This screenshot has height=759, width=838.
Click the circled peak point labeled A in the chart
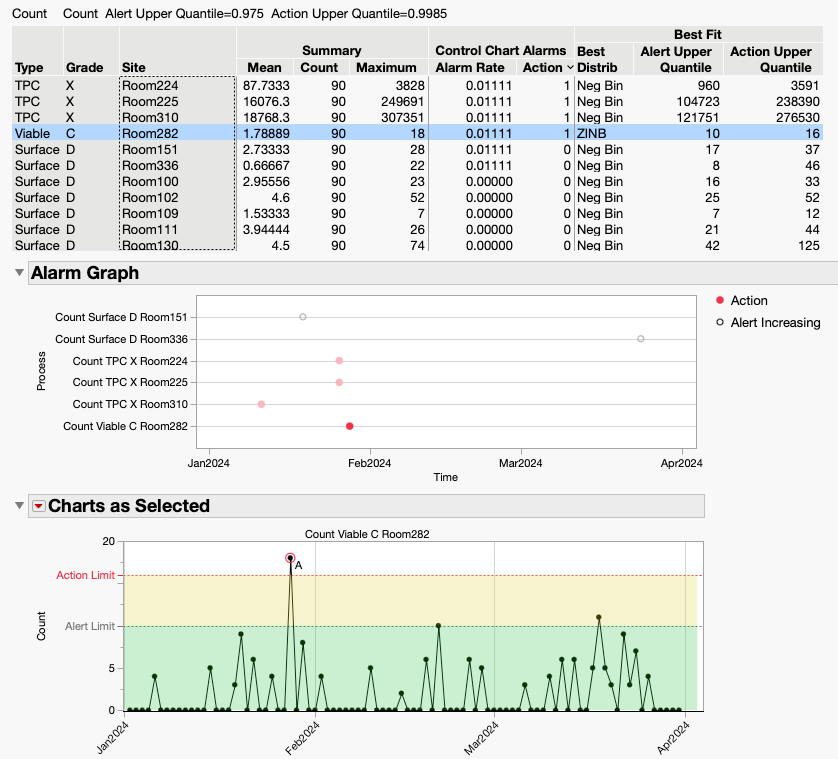tap(290, 558)
